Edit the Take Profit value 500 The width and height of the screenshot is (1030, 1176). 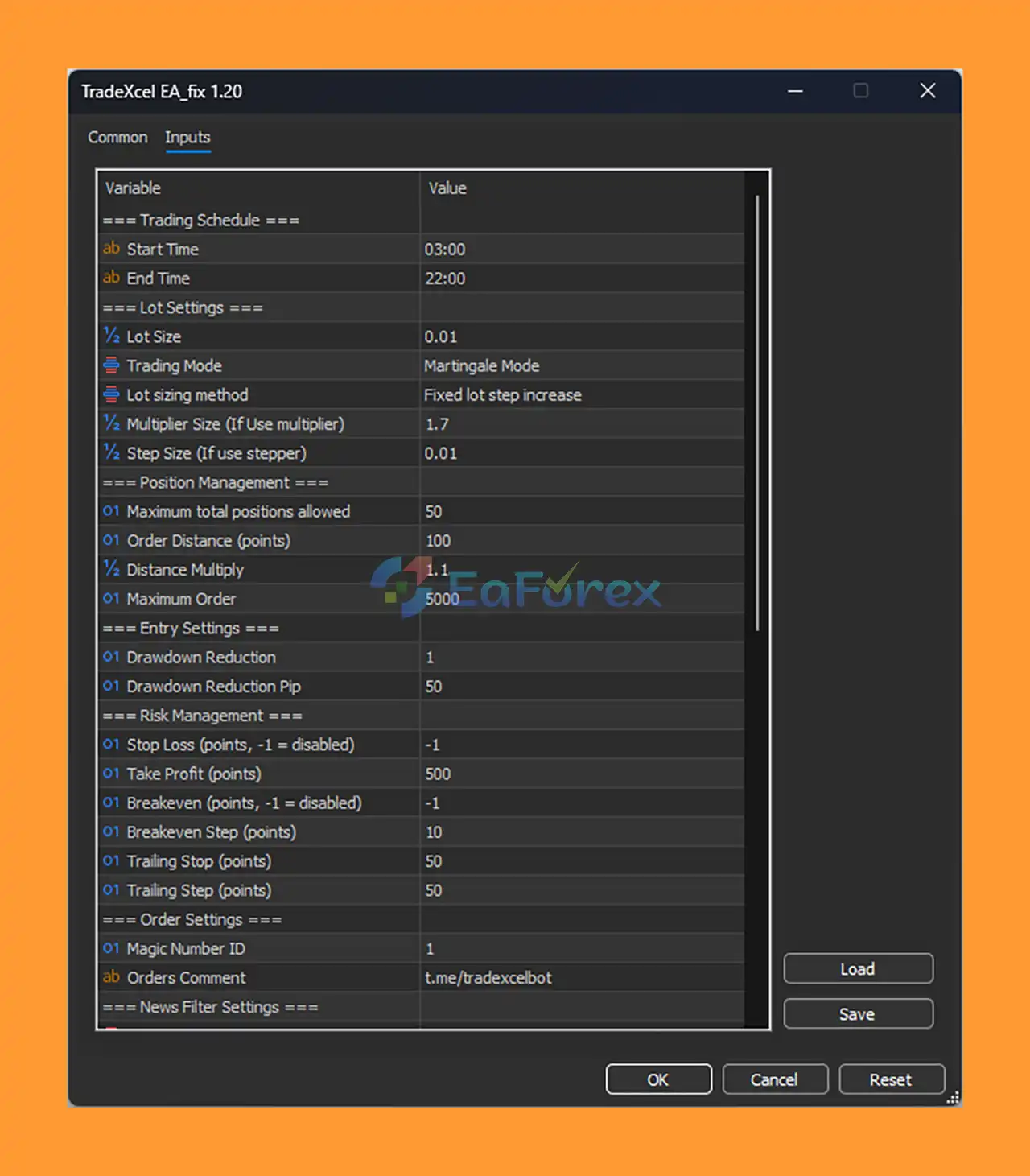point(579,774)
